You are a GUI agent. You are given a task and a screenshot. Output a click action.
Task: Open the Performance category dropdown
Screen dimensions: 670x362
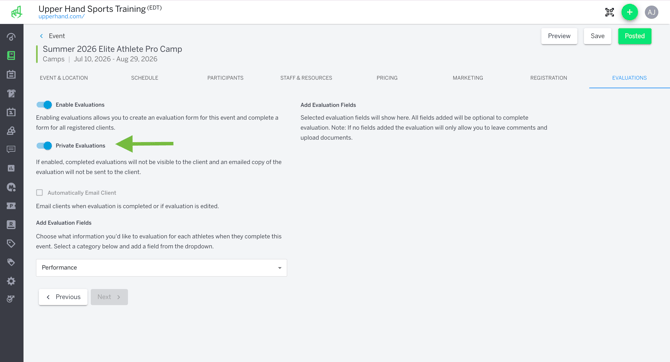[x=162, y=268]
